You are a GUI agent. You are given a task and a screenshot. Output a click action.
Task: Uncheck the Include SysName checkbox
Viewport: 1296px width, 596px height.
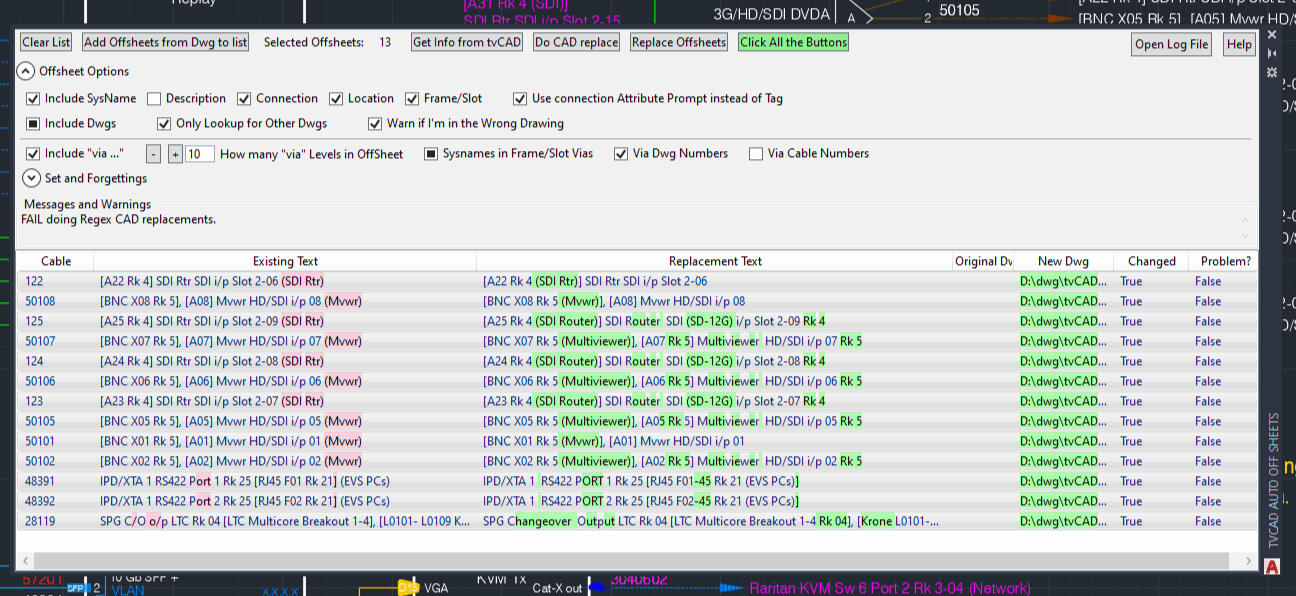[x=33, y=99]
